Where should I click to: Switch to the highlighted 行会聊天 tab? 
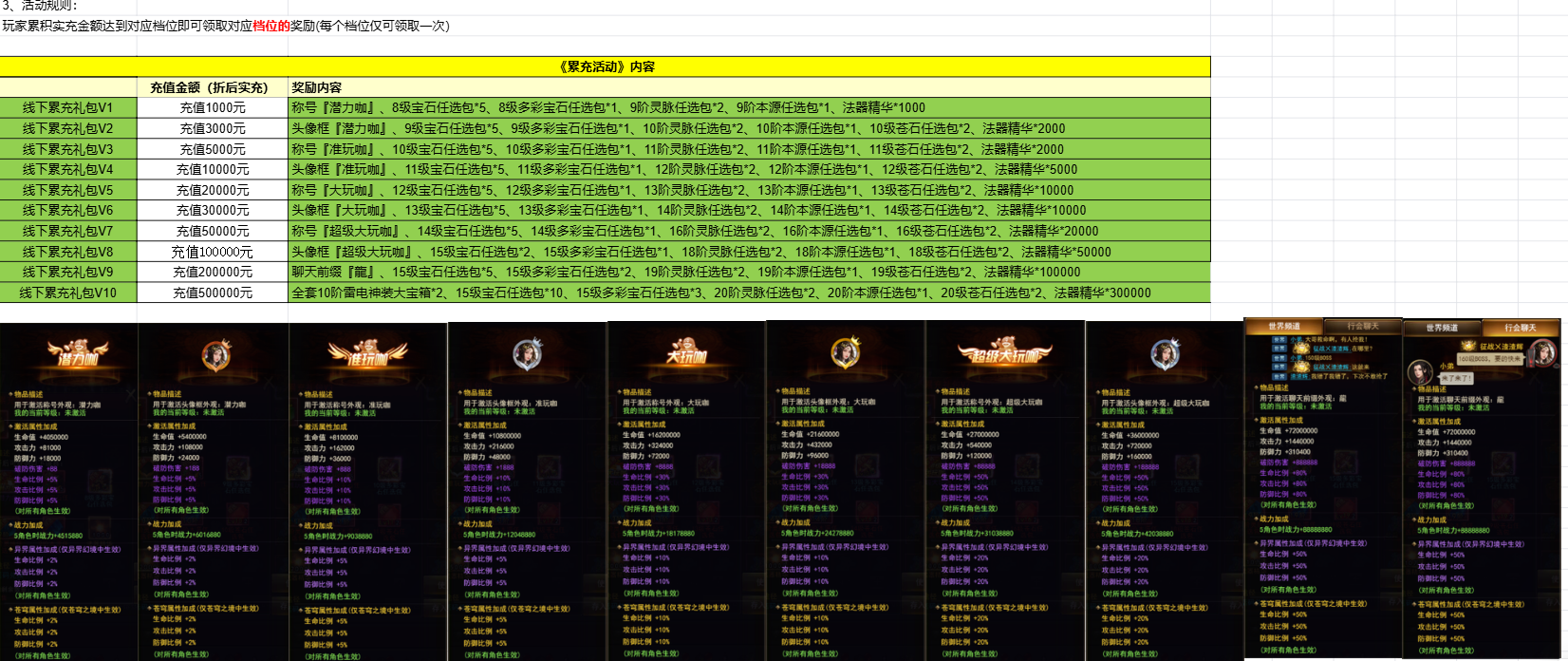coord(1520,328)
